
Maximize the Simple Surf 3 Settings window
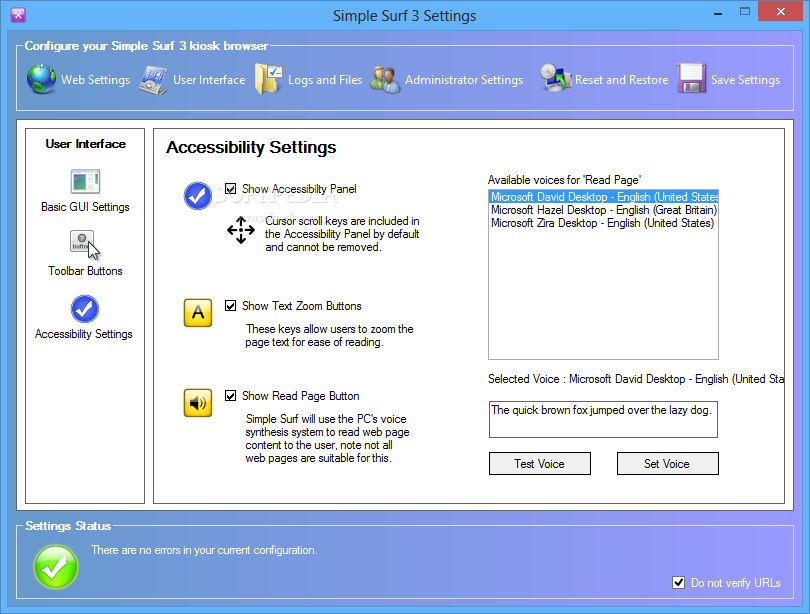pos(745,11)
